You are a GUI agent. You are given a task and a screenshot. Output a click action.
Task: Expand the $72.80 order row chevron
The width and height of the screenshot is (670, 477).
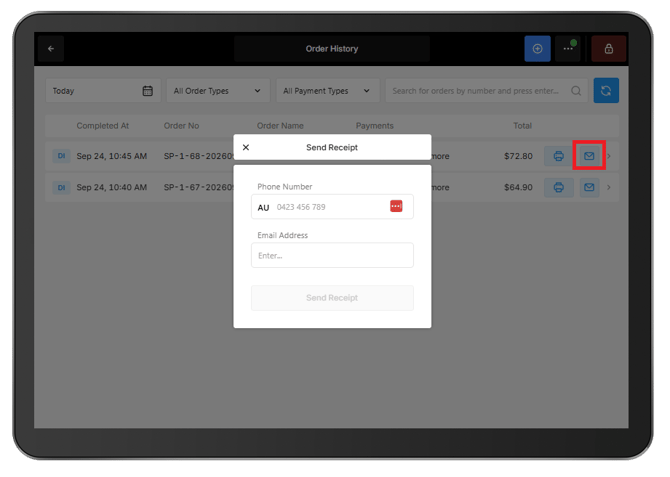609,156
